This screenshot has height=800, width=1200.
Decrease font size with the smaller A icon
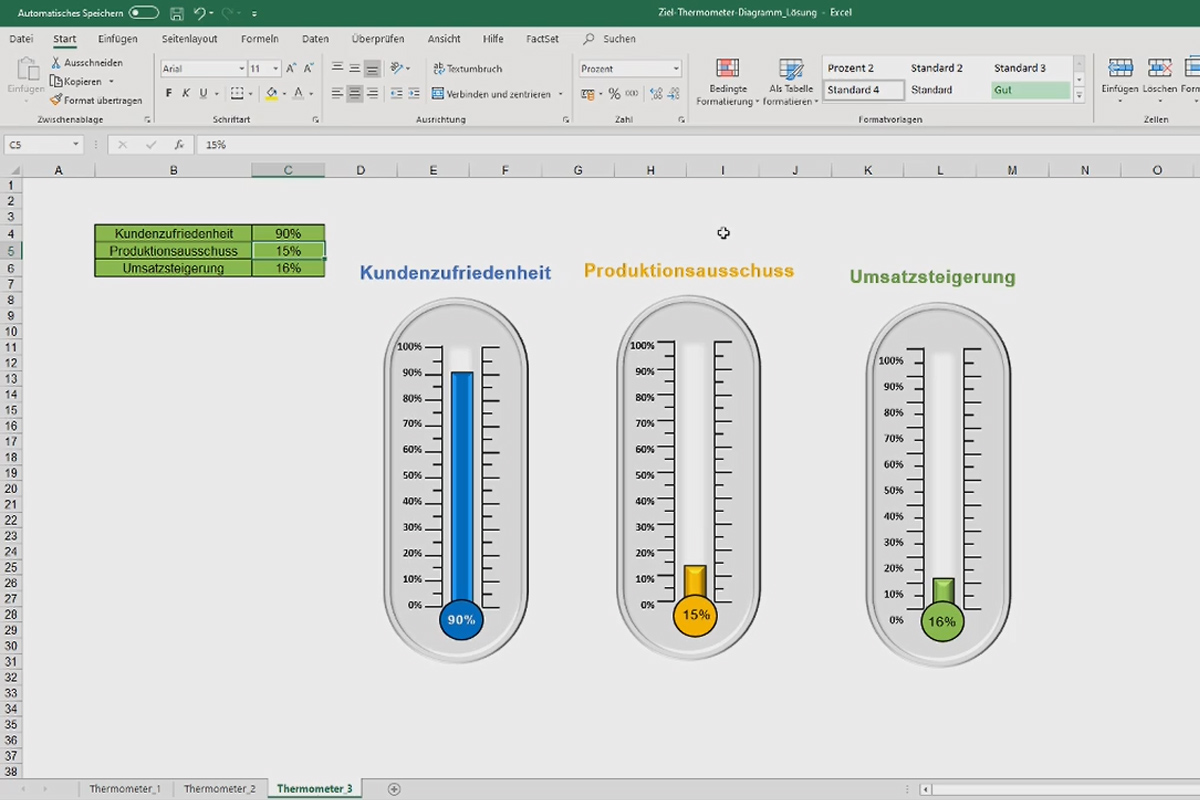pyautogui.click(x=307, y=69)
